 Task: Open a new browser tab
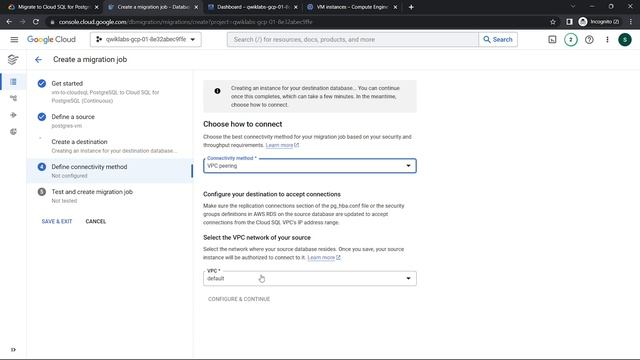(411, 7)
